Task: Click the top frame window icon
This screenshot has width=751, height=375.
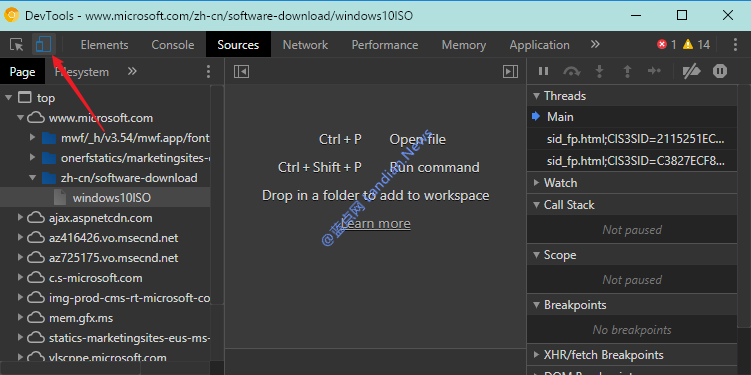Action: 24,98
